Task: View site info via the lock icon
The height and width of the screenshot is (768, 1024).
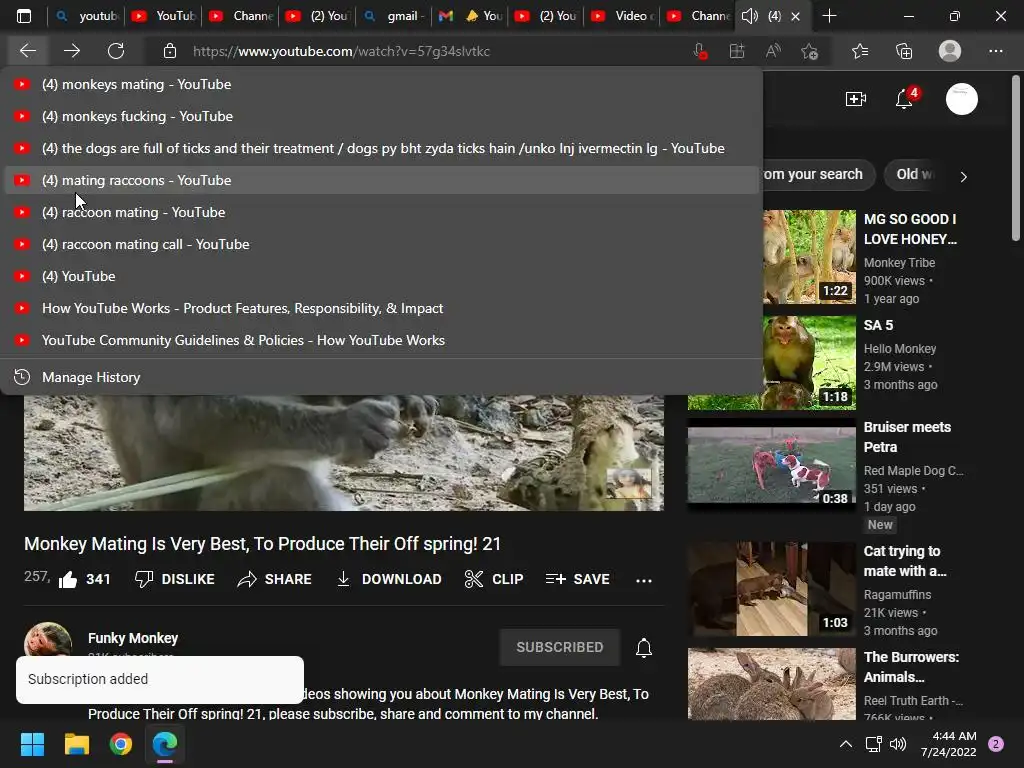Action: click(x=170, y=51)
